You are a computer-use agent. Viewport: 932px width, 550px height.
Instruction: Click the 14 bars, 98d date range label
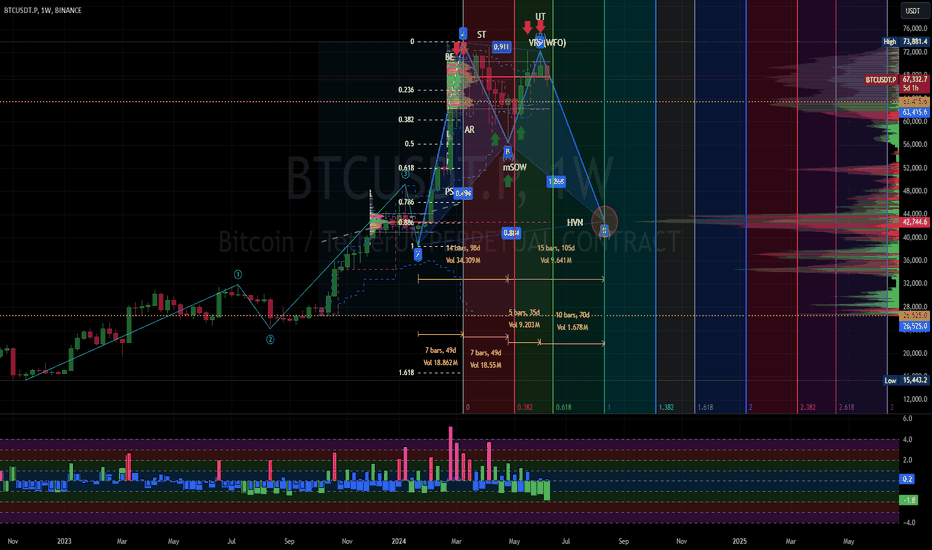(x=463, y=248)
